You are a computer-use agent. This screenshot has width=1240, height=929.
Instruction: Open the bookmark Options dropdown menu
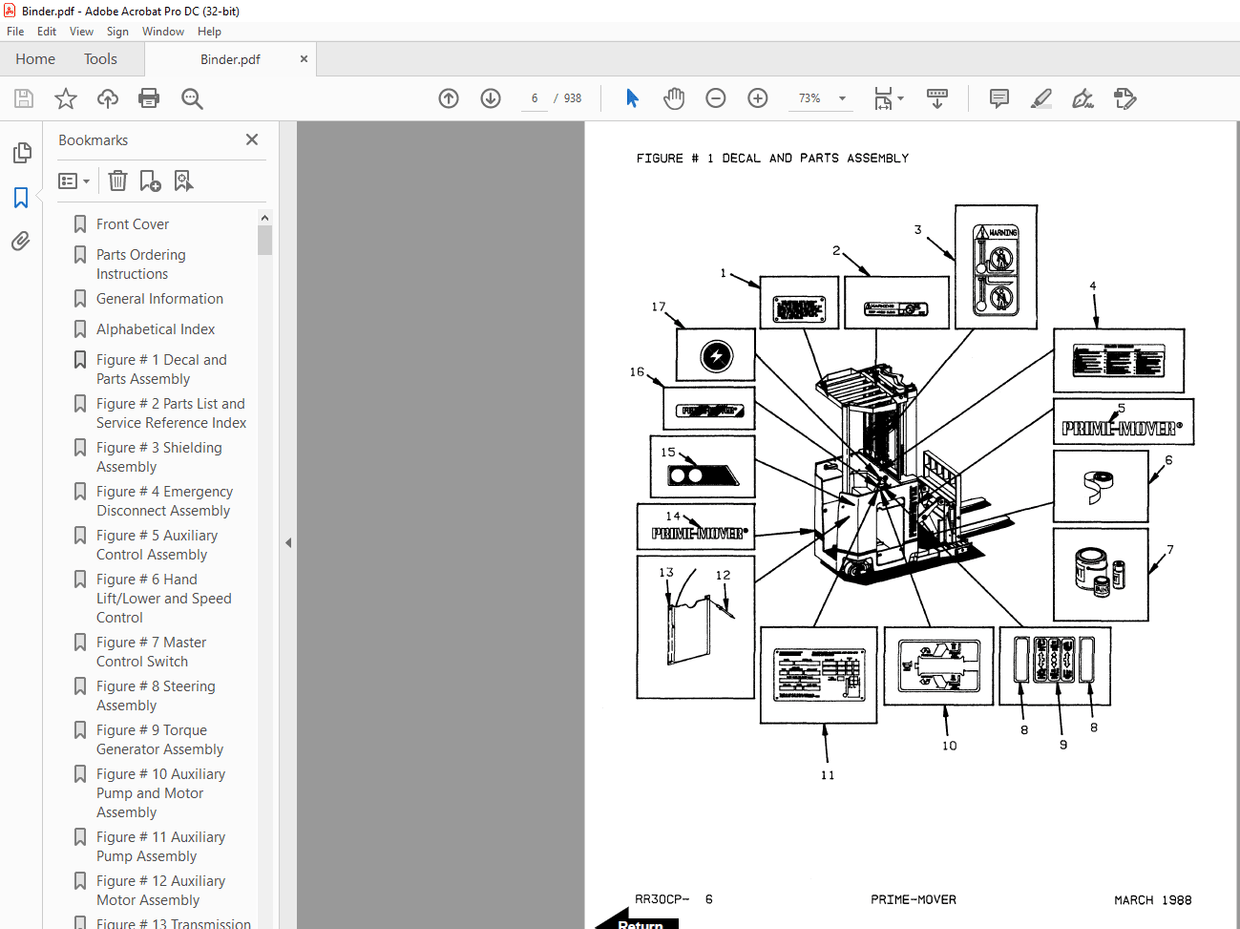(73, 181)
